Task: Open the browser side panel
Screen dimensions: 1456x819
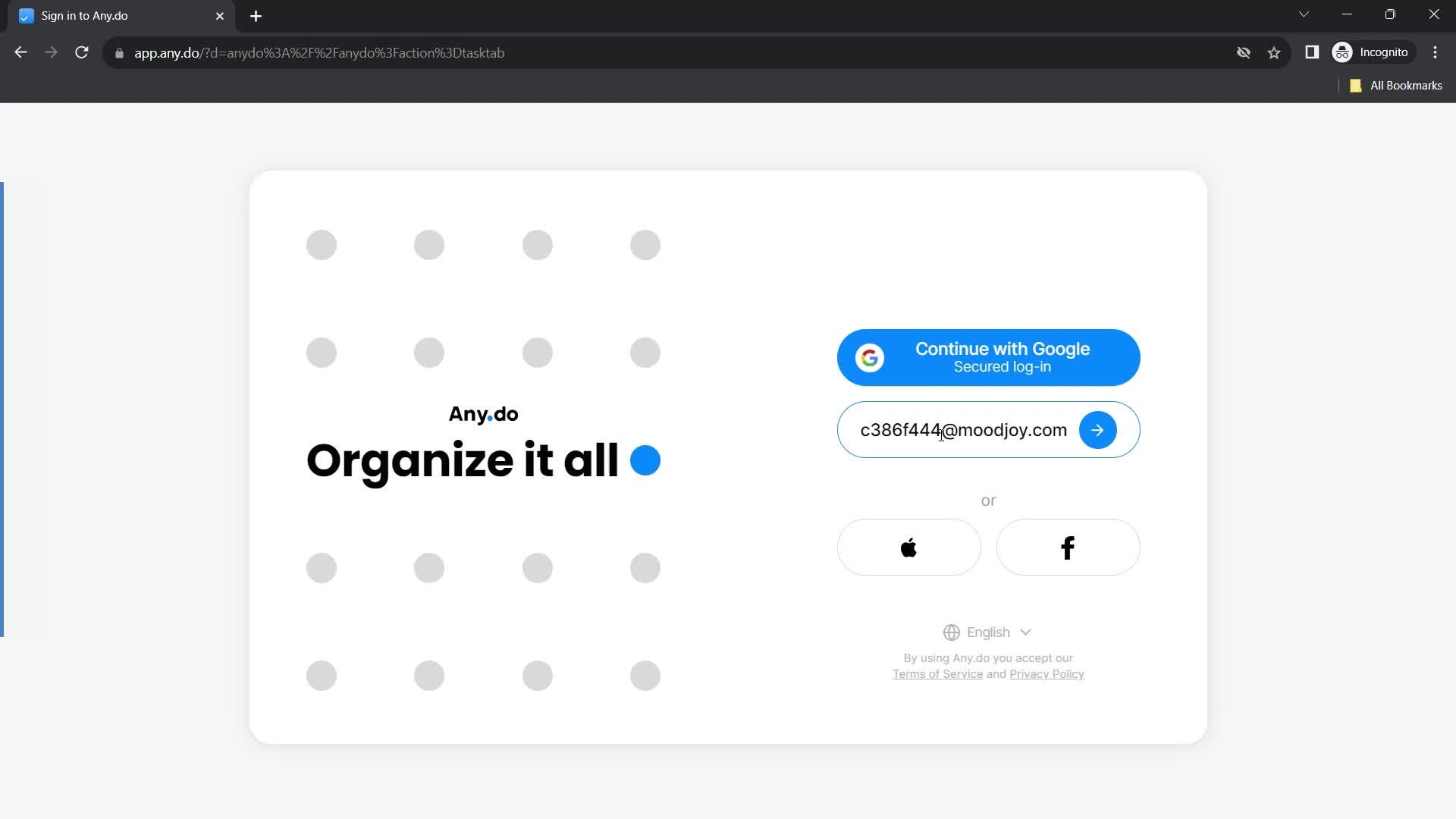Action: coord(1312,52)
